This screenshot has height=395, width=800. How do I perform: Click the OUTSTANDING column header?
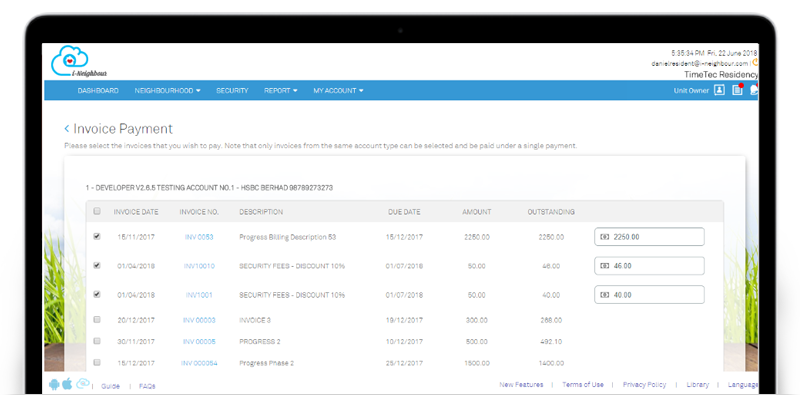551,212
